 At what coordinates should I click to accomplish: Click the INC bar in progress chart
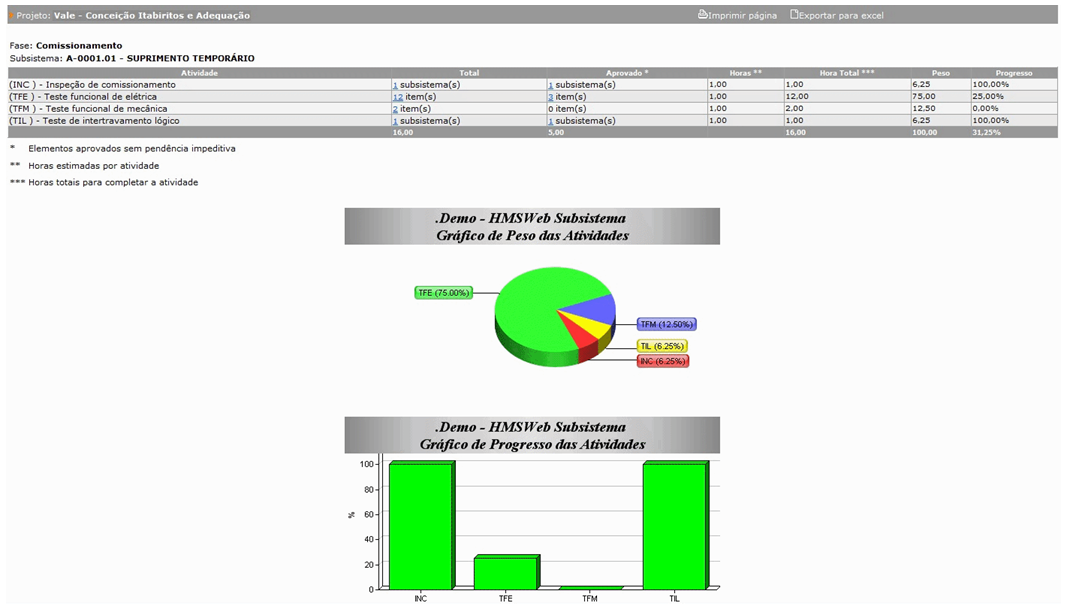420,526
